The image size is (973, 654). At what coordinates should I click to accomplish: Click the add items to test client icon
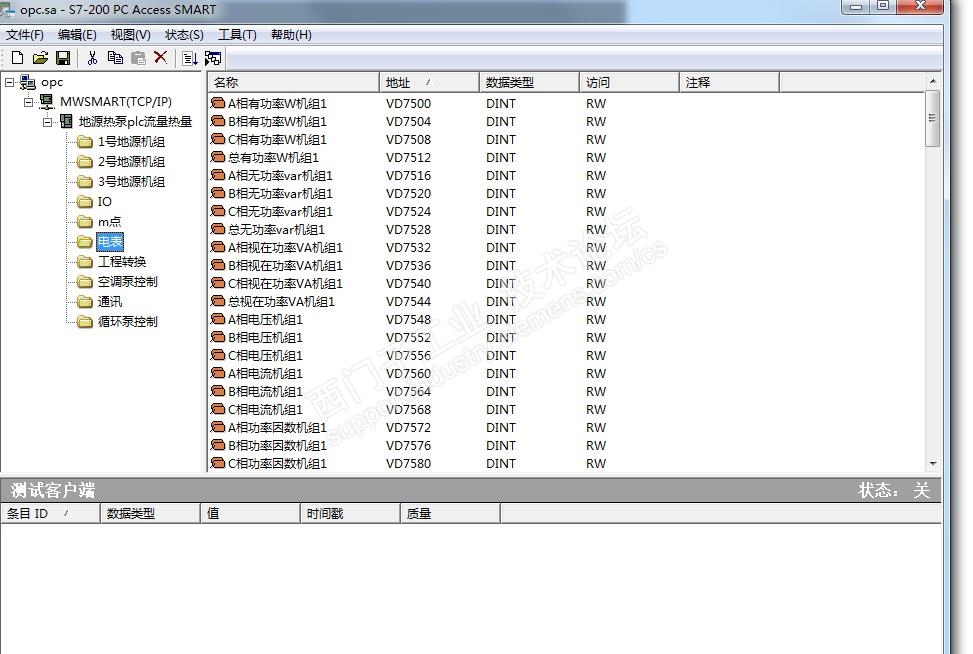pos(190,58)
